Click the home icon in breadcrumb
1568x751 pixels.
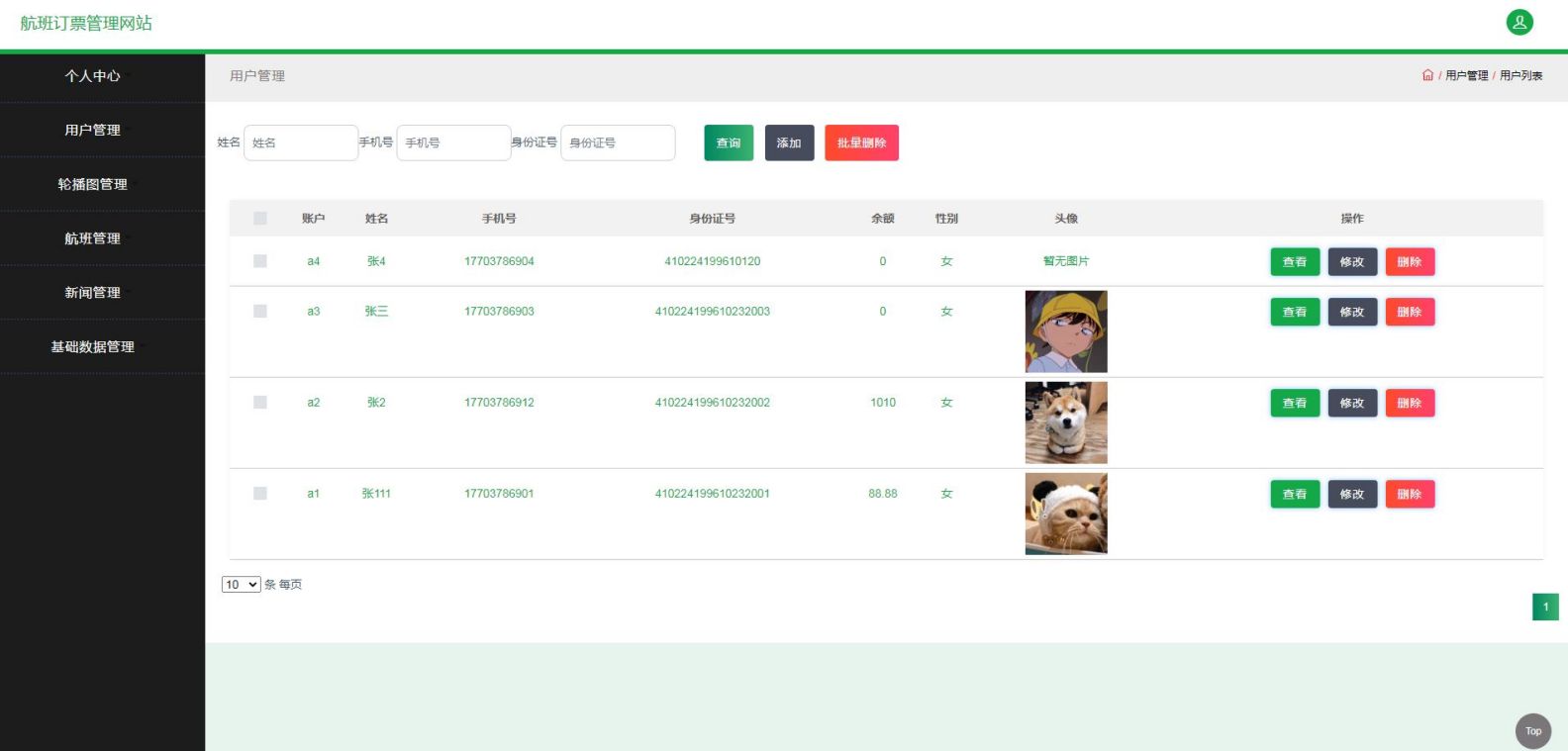tap(1427, 75)
